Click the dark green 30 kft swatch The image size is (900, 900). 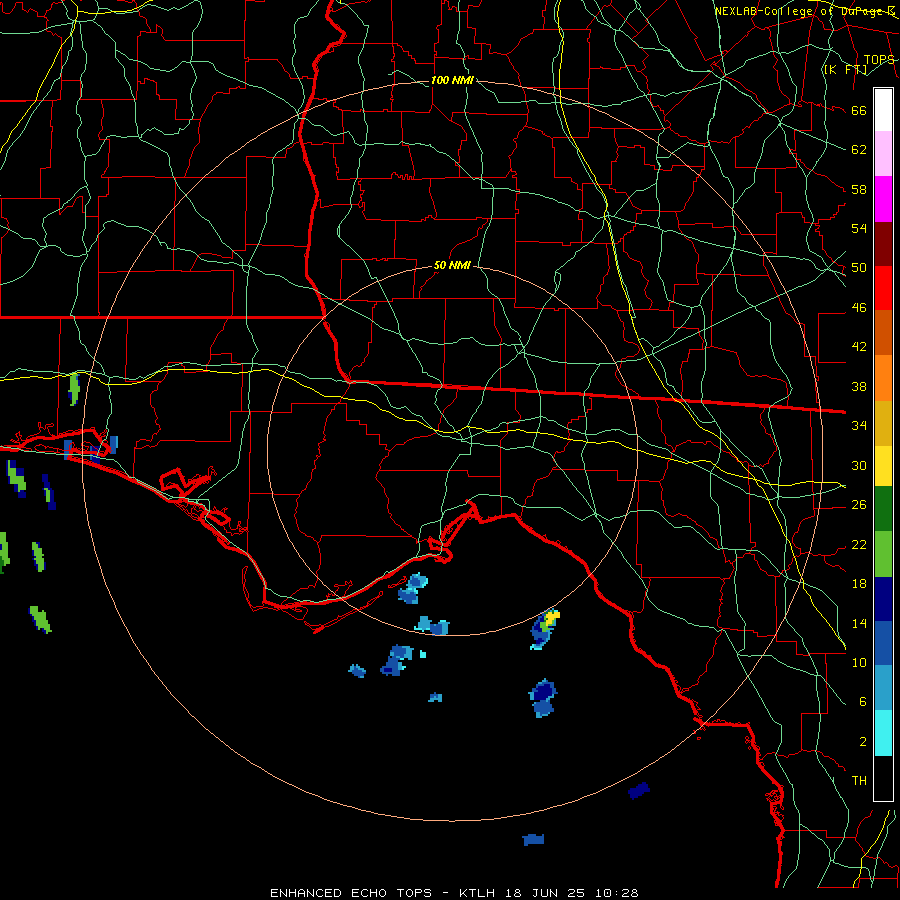coord(883,509)
